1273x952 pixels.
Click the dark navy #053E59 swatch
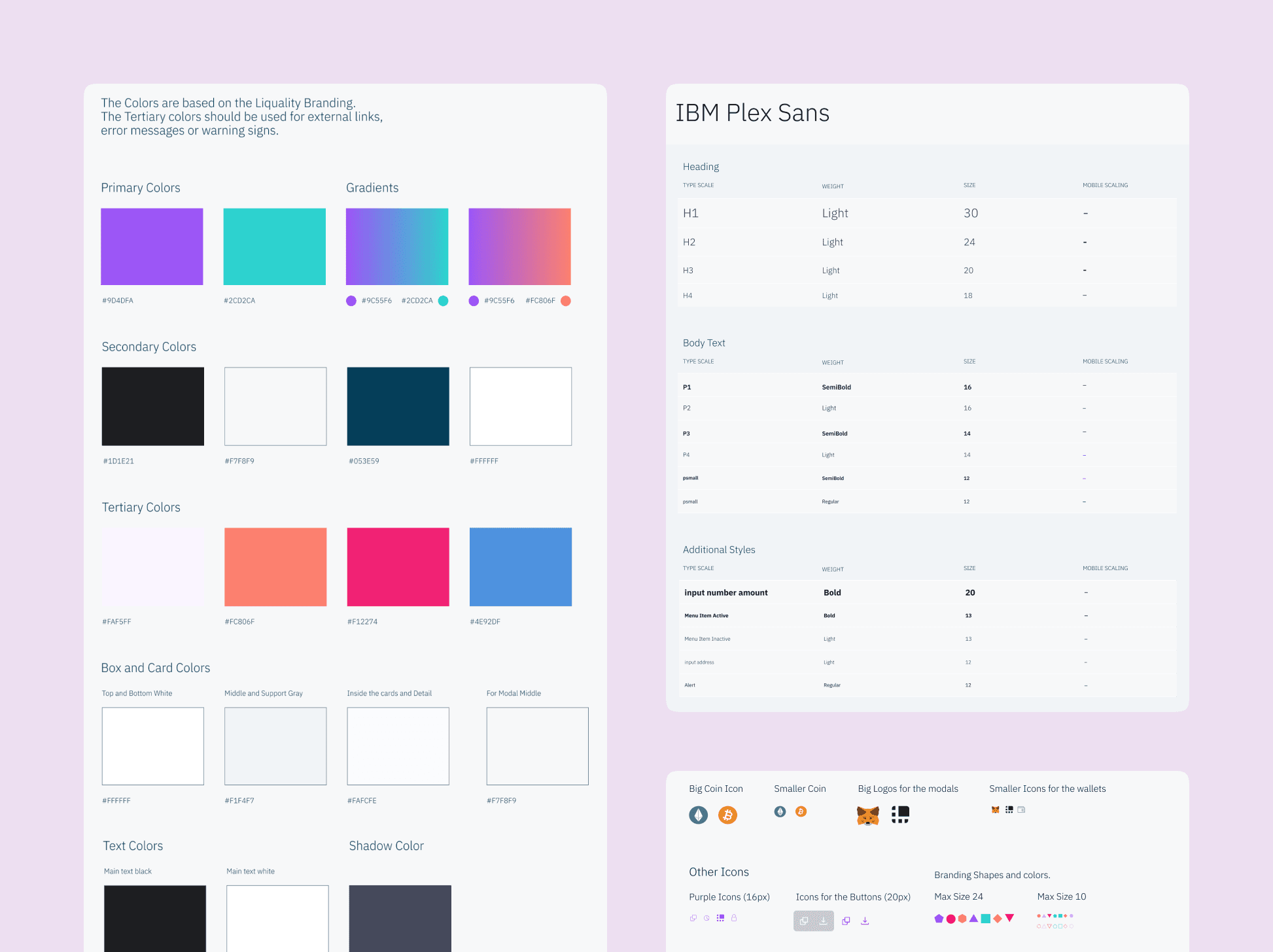(x=398, y=406)
